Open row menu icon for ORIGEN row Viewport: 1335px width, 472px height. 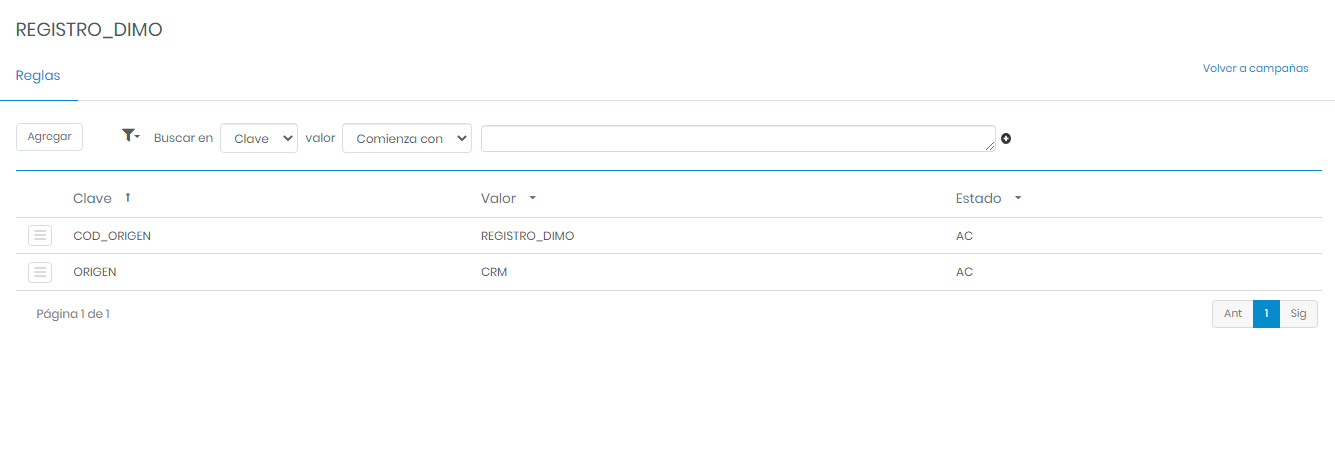40,272
